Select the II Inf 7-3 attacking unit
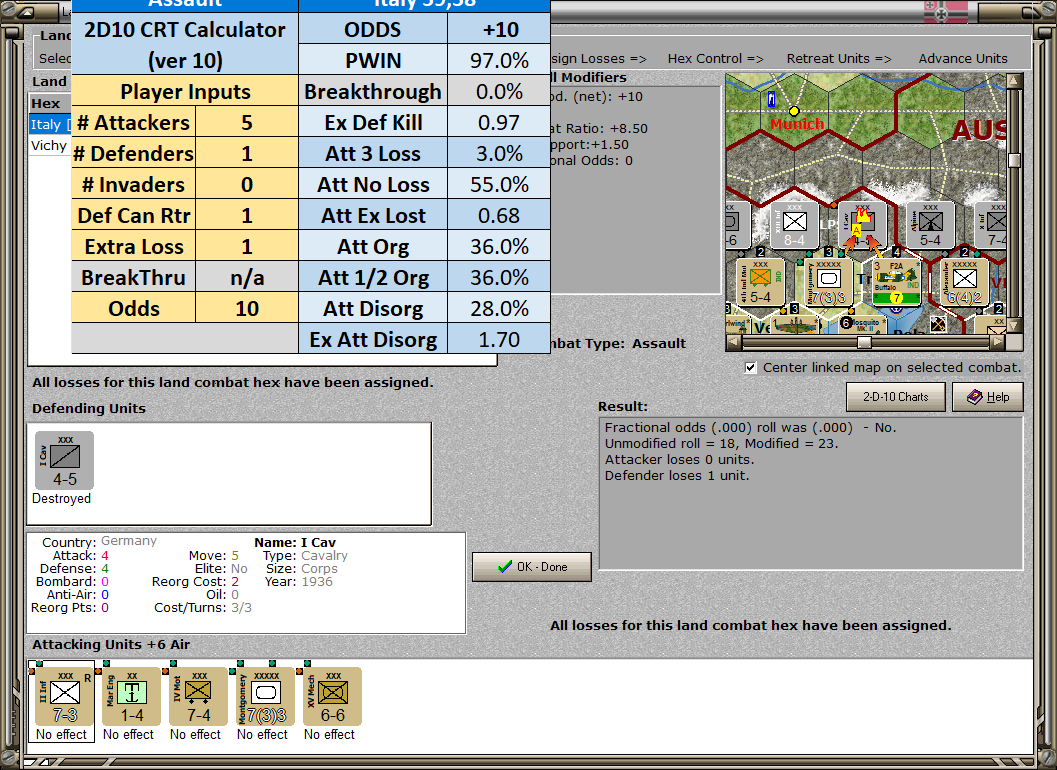The image size is (1057, 770). click(x=64, y=696)
